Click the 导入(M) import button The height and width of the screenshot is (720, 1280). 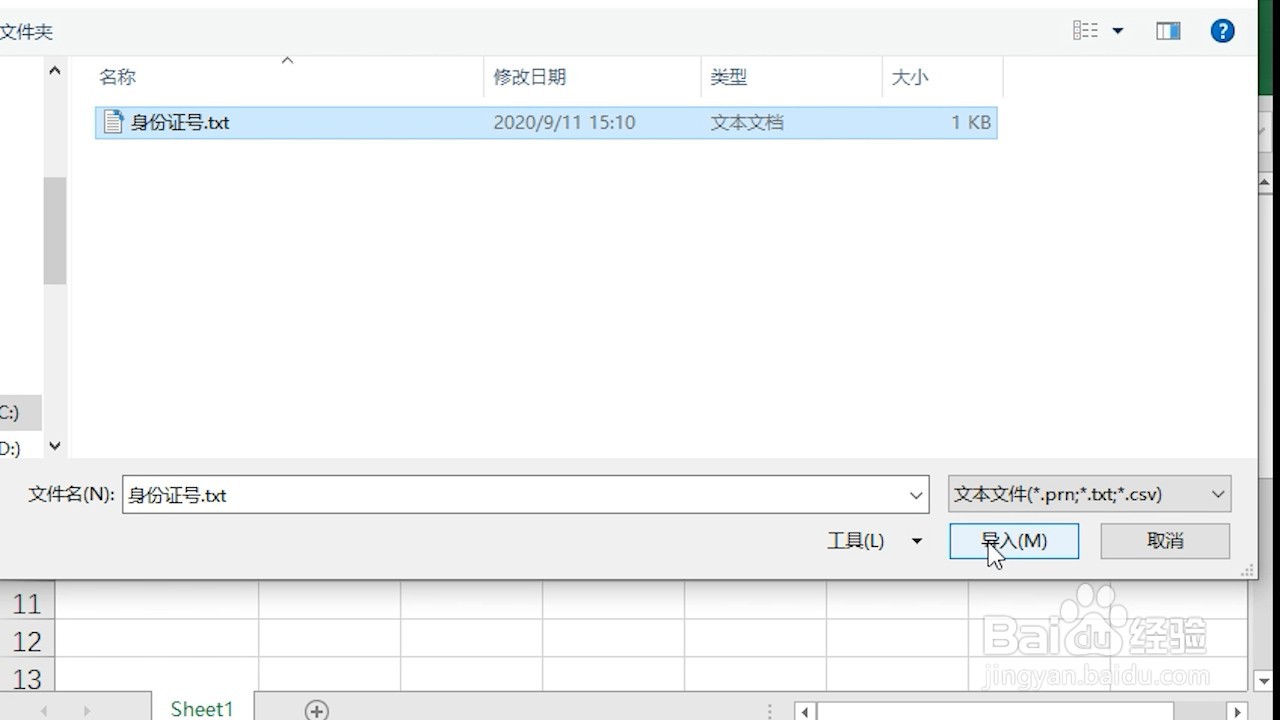click(1014, 540)
